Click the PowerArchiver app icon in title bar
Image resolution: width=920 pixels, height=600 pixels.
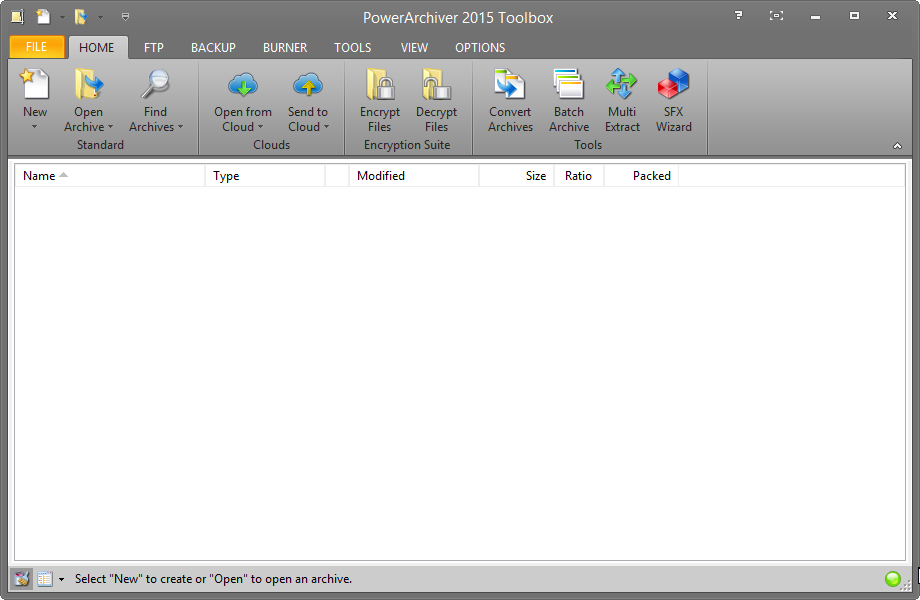click(x=18, y=16)
